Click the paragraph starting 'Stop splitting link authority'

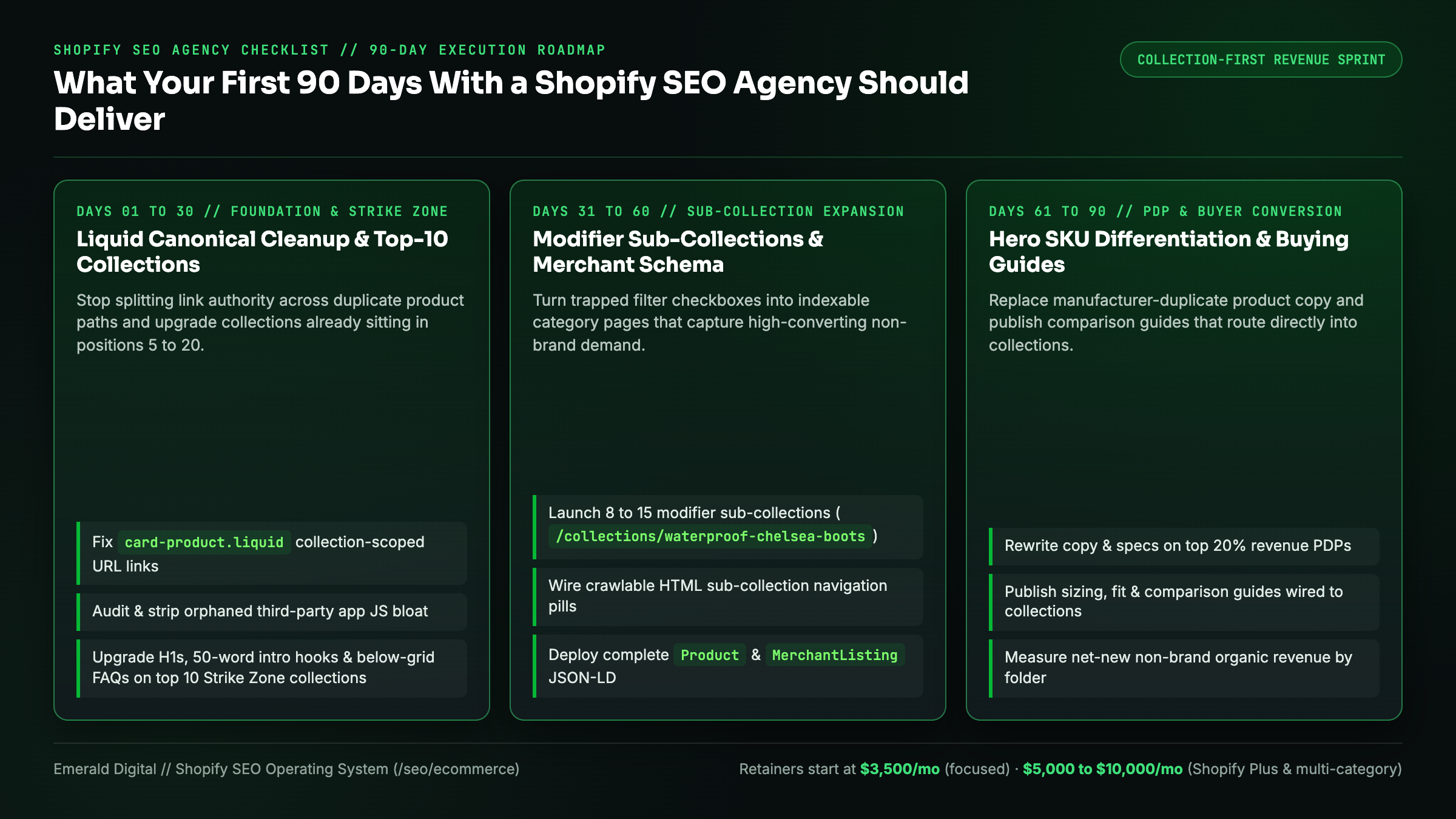pyautogui.click(x=271, y=323)
